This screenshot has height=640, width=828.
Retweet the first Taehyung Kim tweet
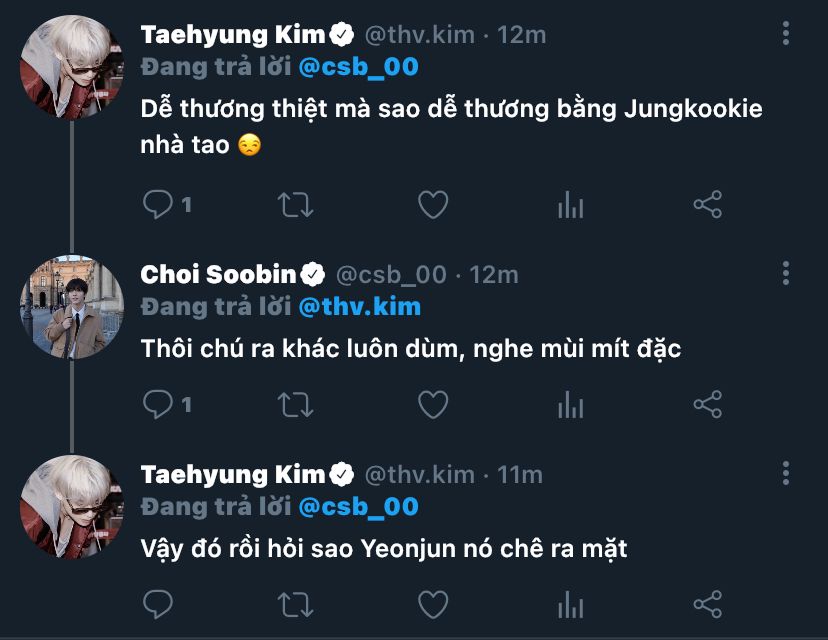pos(294,205)
